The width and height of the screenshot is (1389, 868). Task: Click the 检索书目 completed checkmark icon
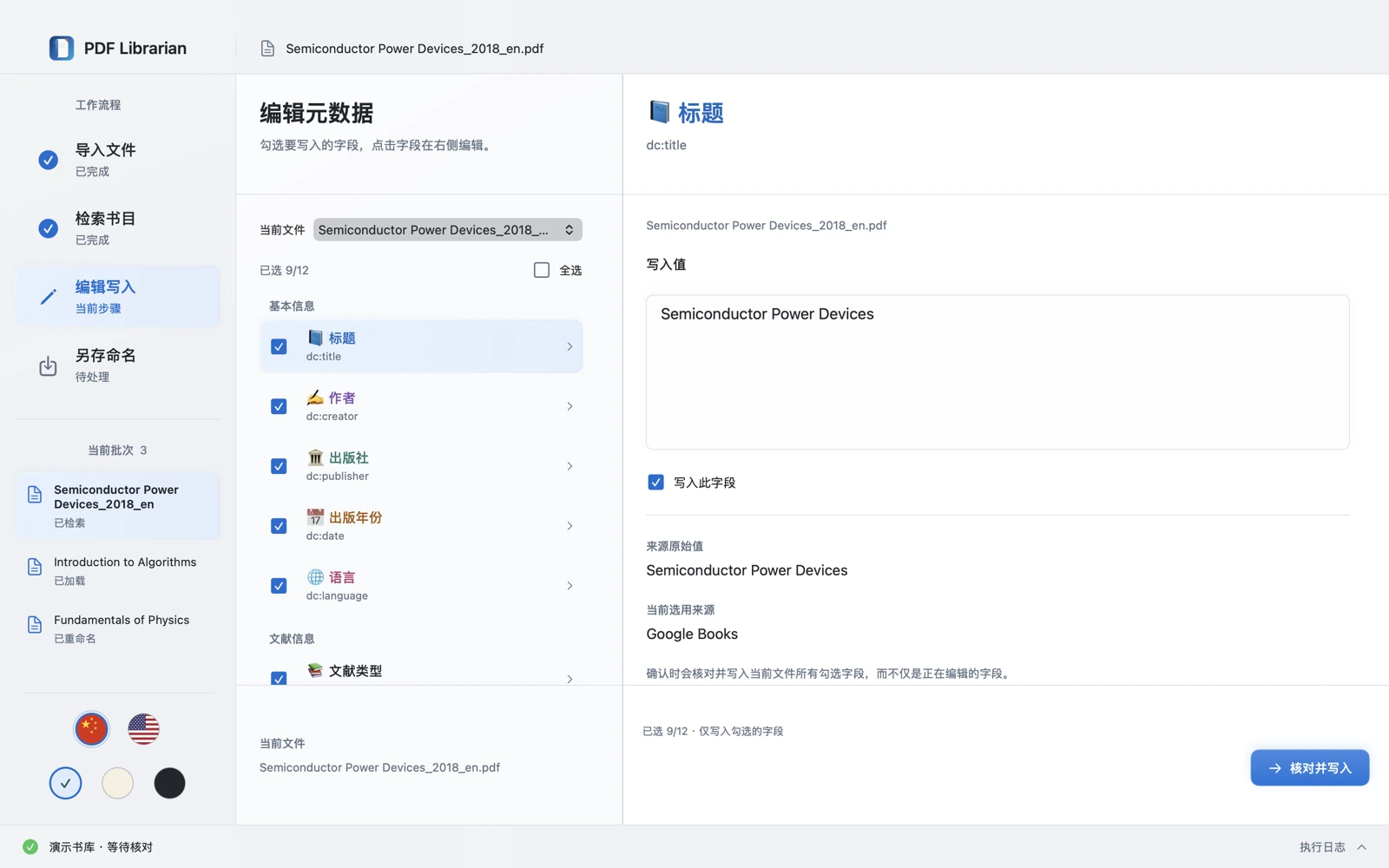pos(49,228)
